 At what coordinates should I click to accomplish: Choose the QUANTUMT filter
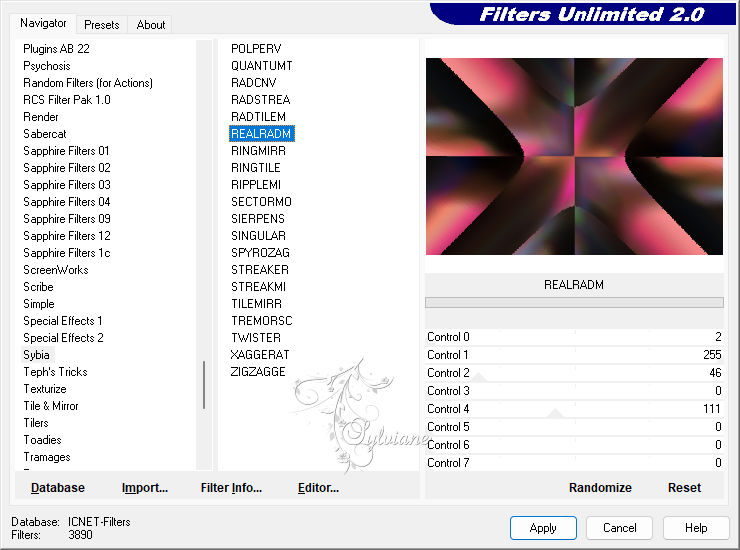click(x=261, y=66)
